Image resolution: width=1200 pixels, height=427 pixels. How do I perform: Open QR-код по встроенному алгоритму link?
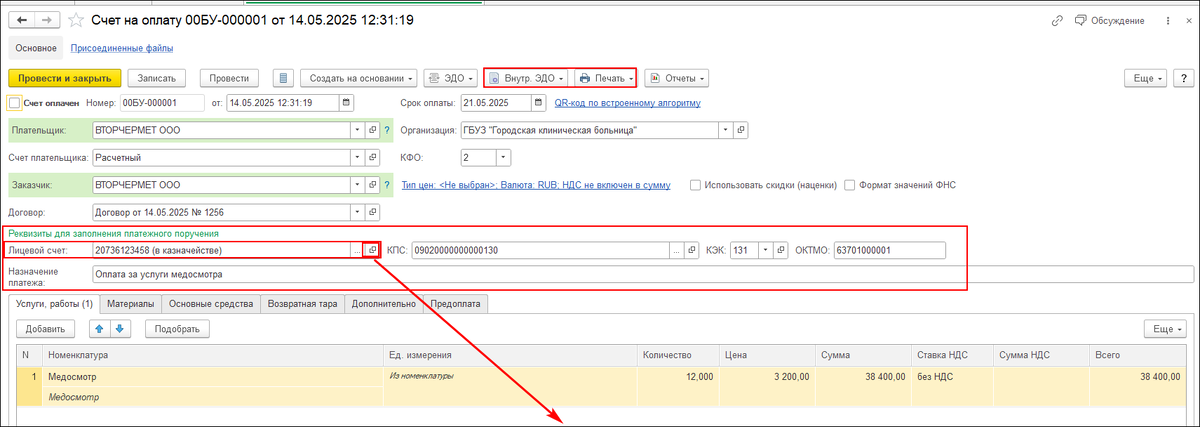click(629, 102)
